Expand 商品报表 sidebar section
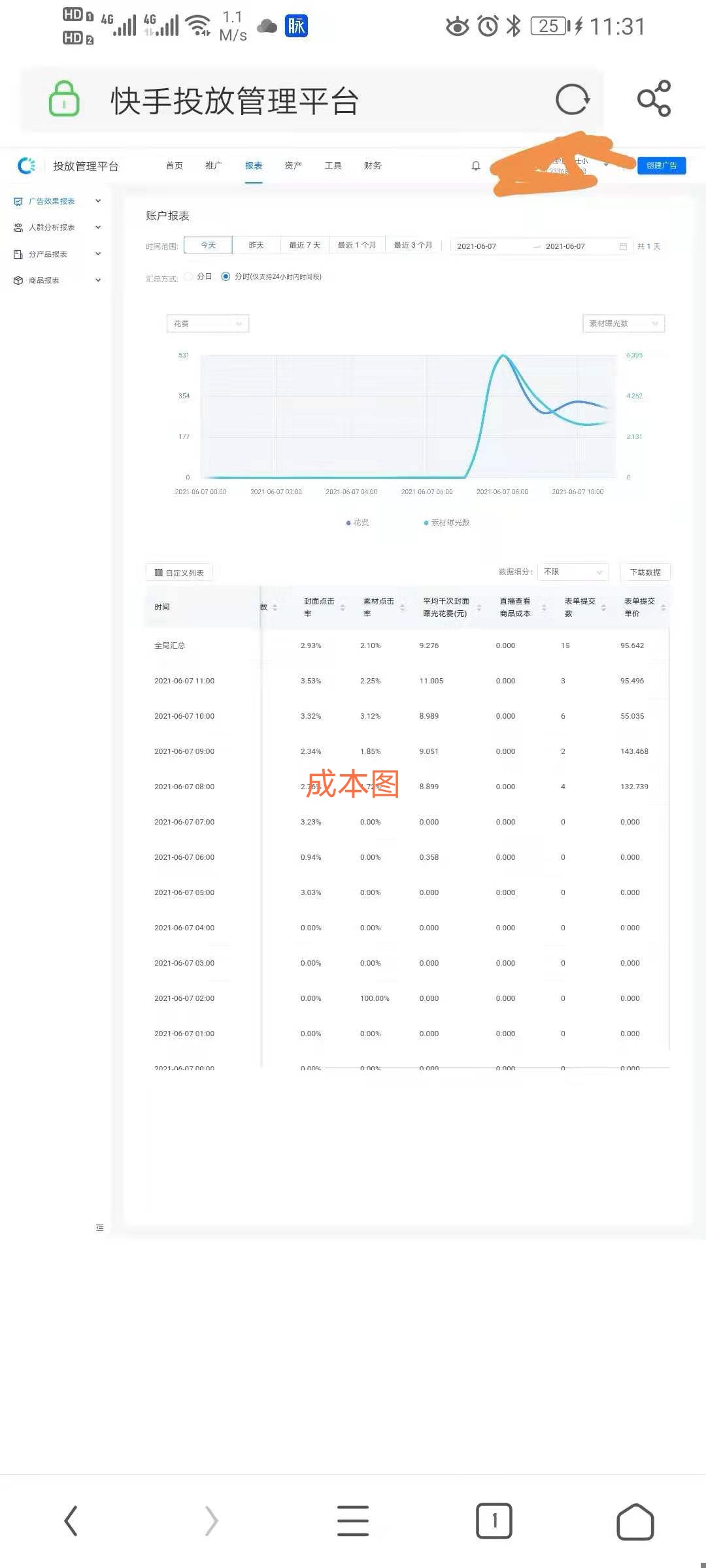The width and height of the screenshot is (706, 1568). tap(98, 280)
